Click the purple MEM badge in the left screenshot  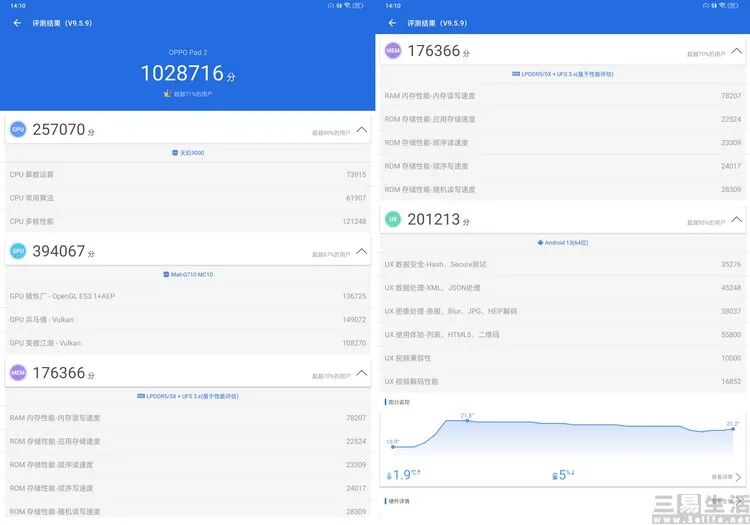pos(18,372)
